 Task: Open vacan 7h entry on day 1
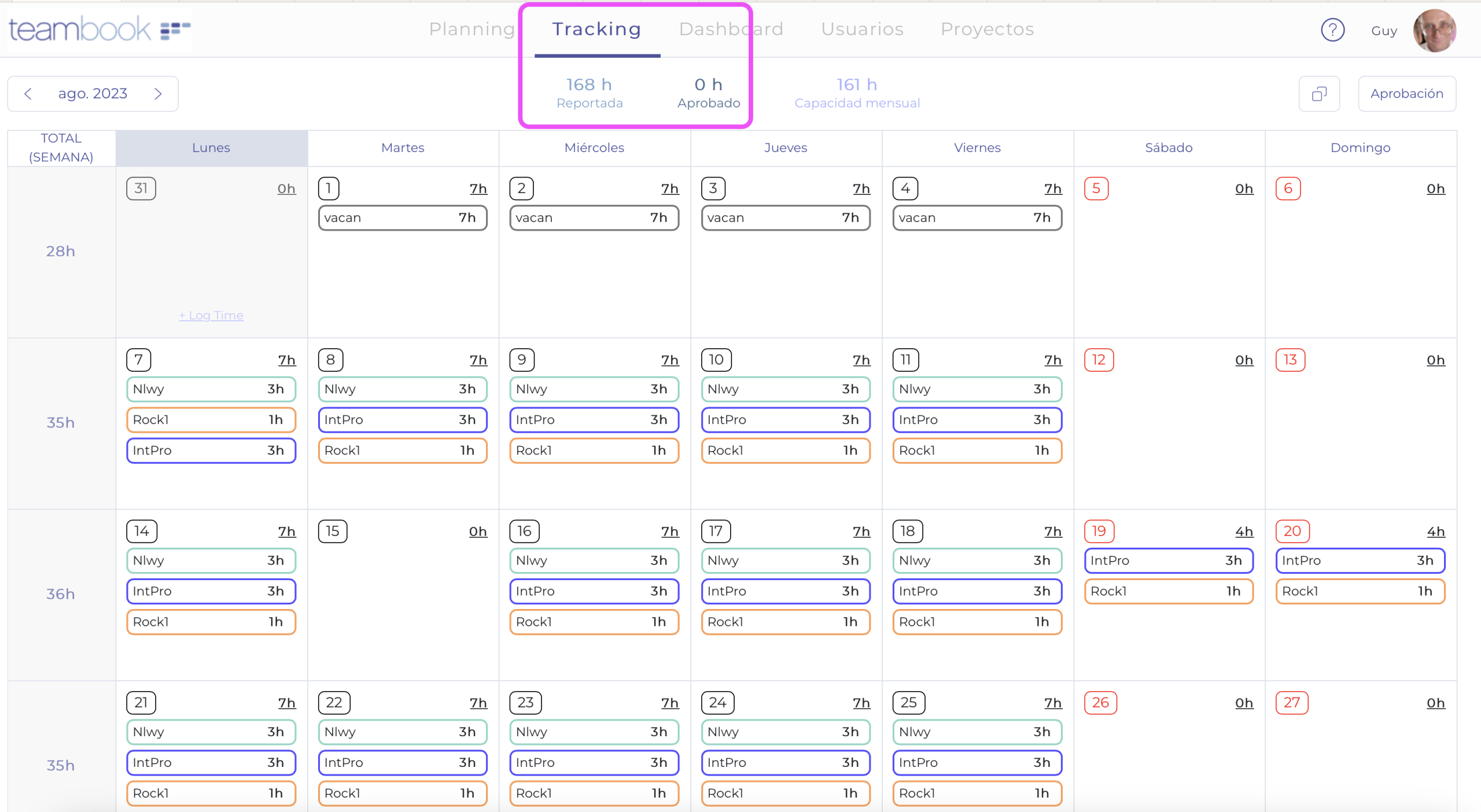pyautogui.click(x=402, y=218)
